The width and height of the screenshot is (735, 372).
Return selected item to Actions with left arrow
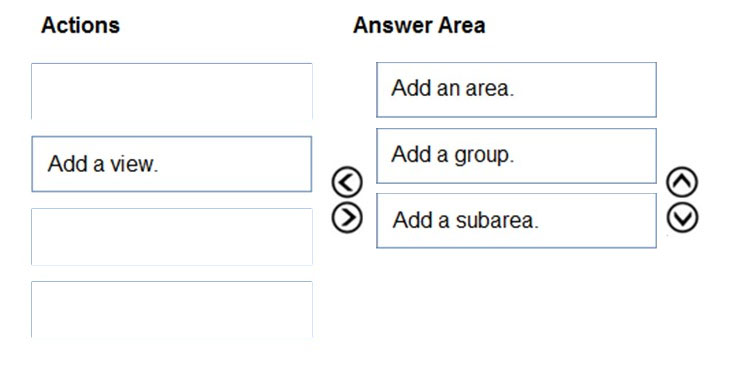point(347,182)
